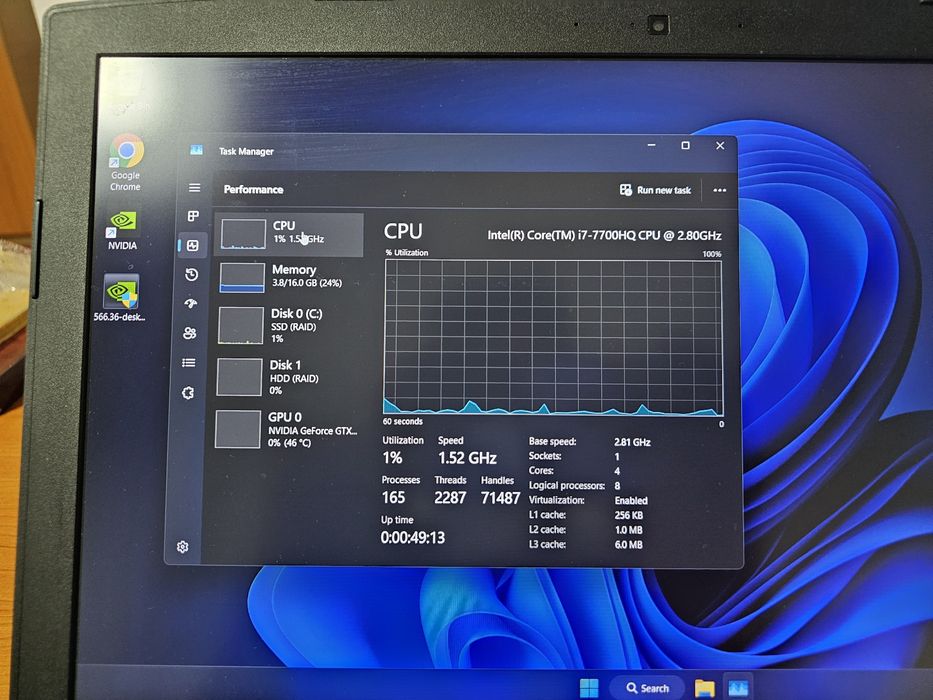The width and height of the screenshot is (933, 700).
Task: Click the 566.36-desk installer desktop icon
Action: 120,297
